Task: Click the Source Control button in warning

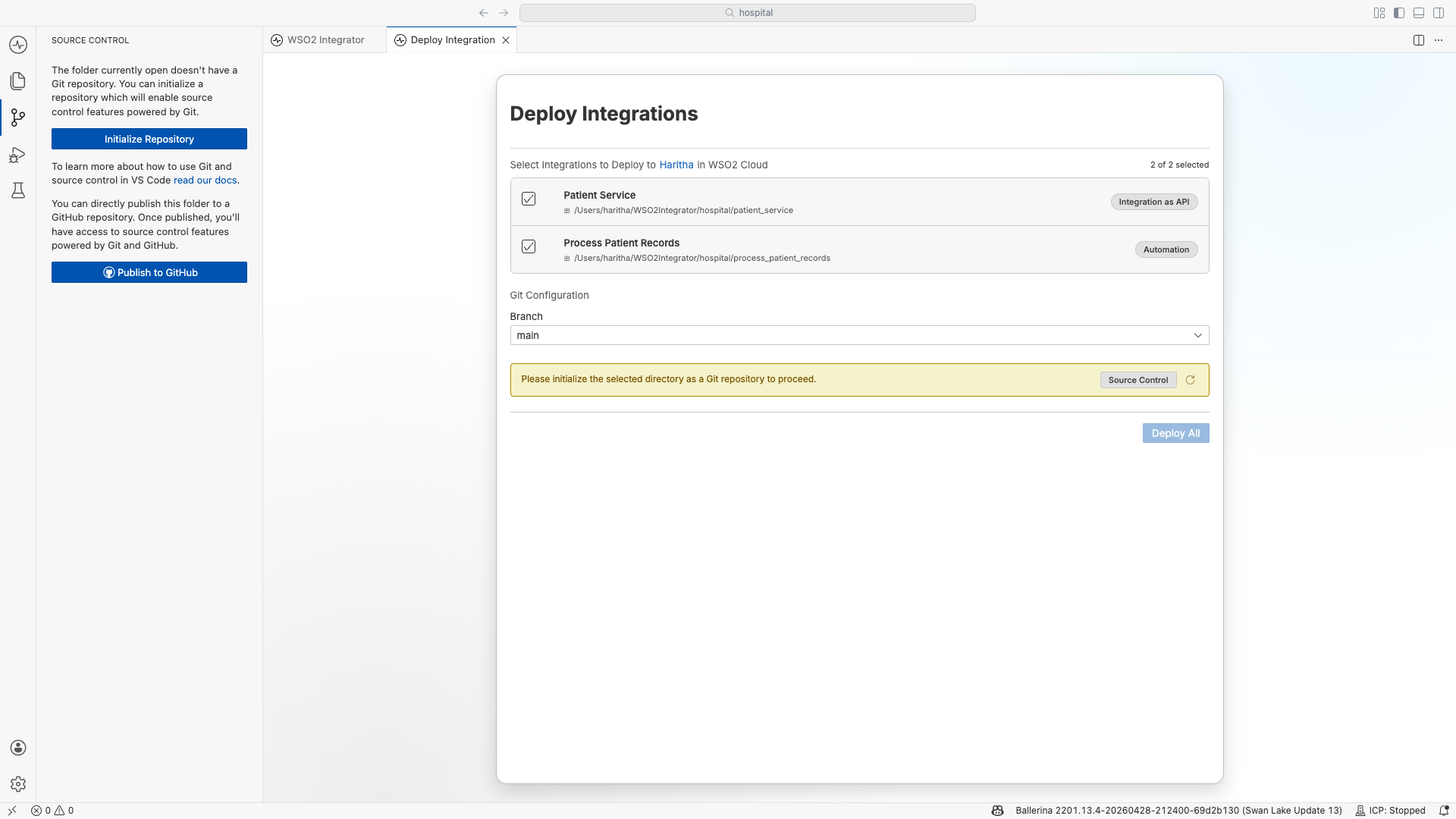Action: 1138,380
